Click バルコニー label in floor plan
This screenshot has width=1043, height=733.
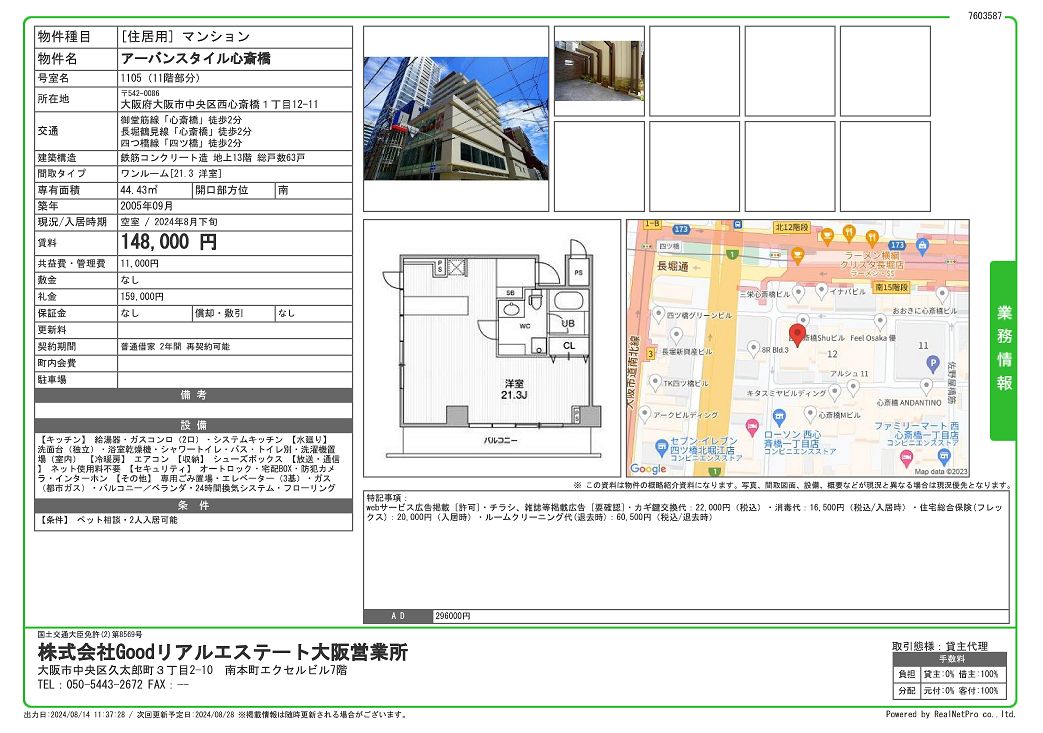(x=500, y=440)
